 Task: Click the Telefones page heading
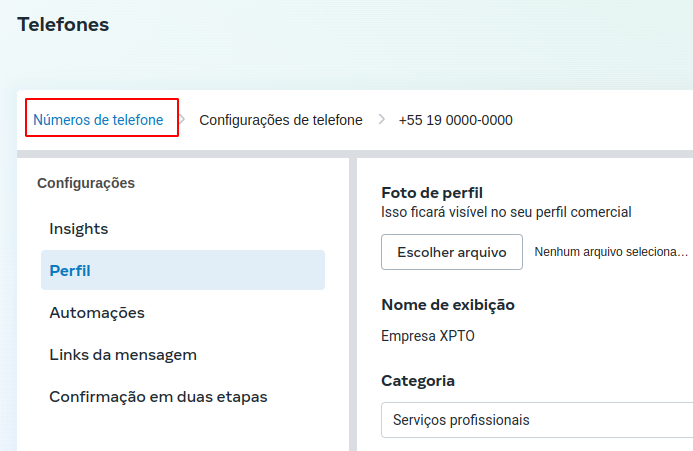63,24
